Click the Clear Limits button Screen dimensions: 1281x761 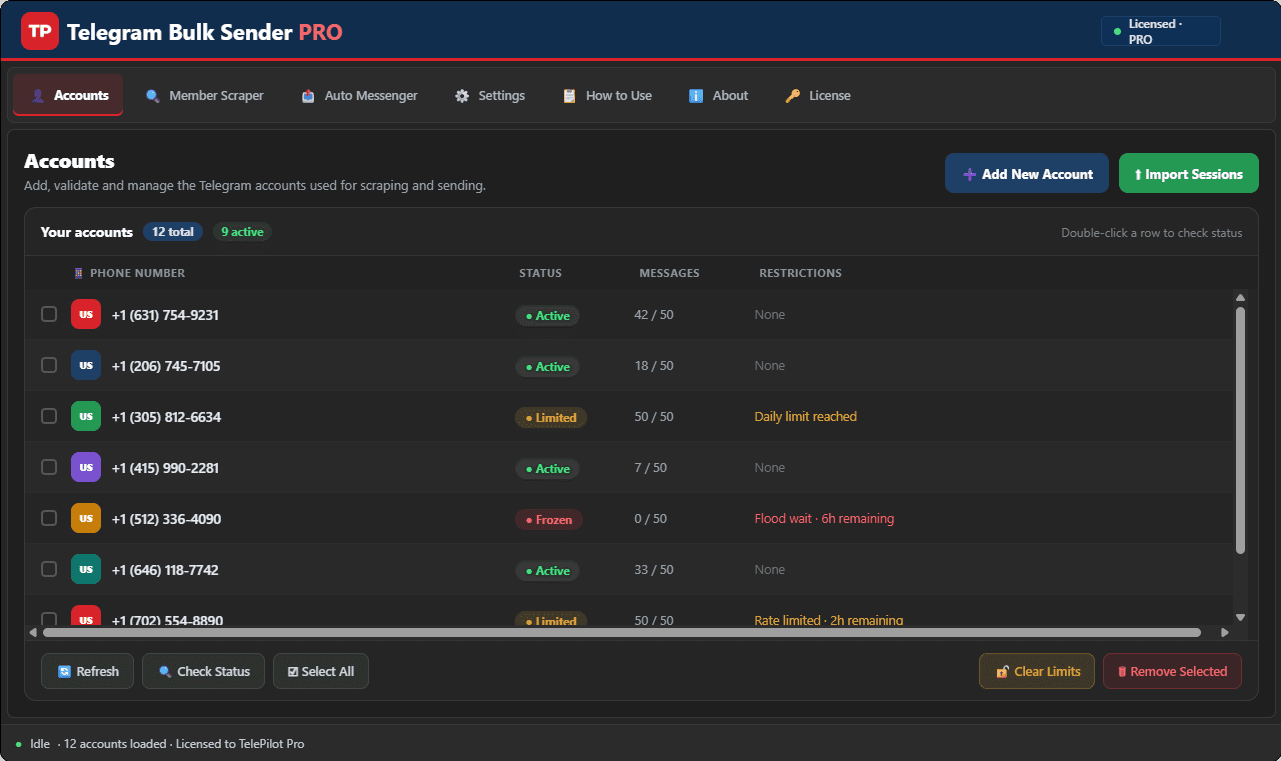click(1037, 671)
